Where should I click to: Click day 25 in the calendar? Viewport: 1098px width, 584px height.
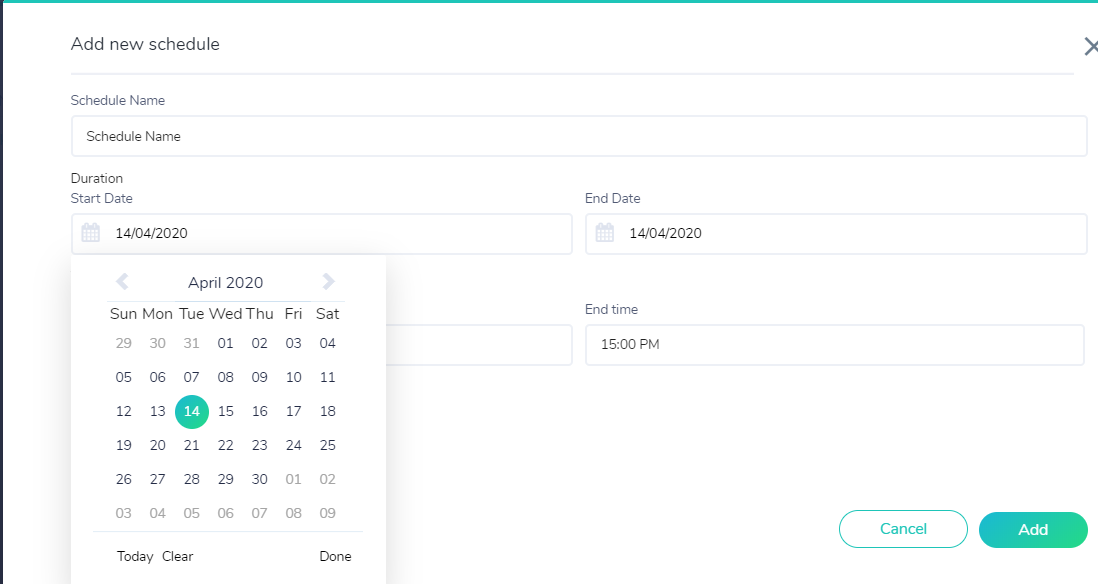point(328,445)
